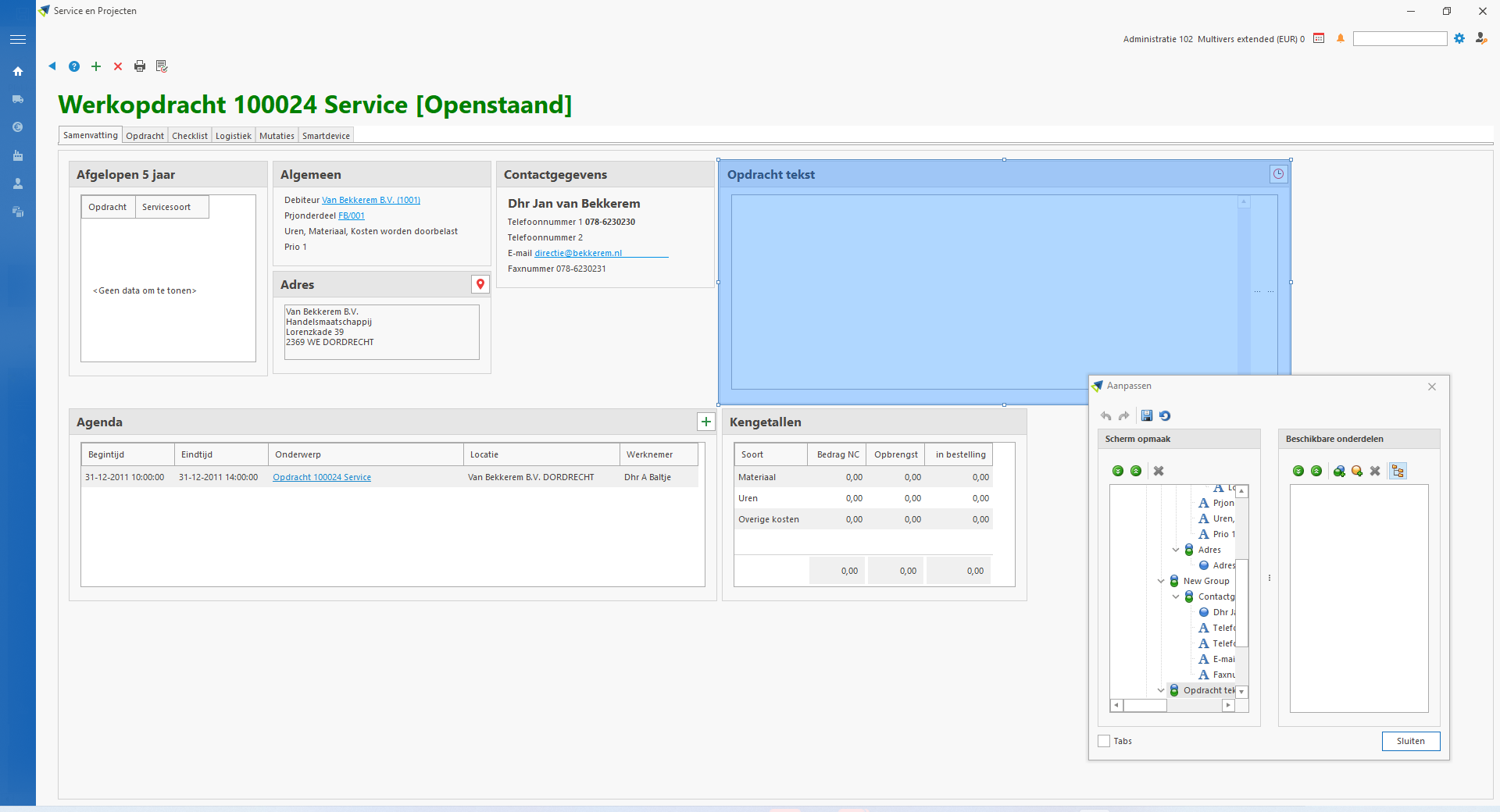
Task: Click the search field in the top bar
Action: coord(1399,39)
